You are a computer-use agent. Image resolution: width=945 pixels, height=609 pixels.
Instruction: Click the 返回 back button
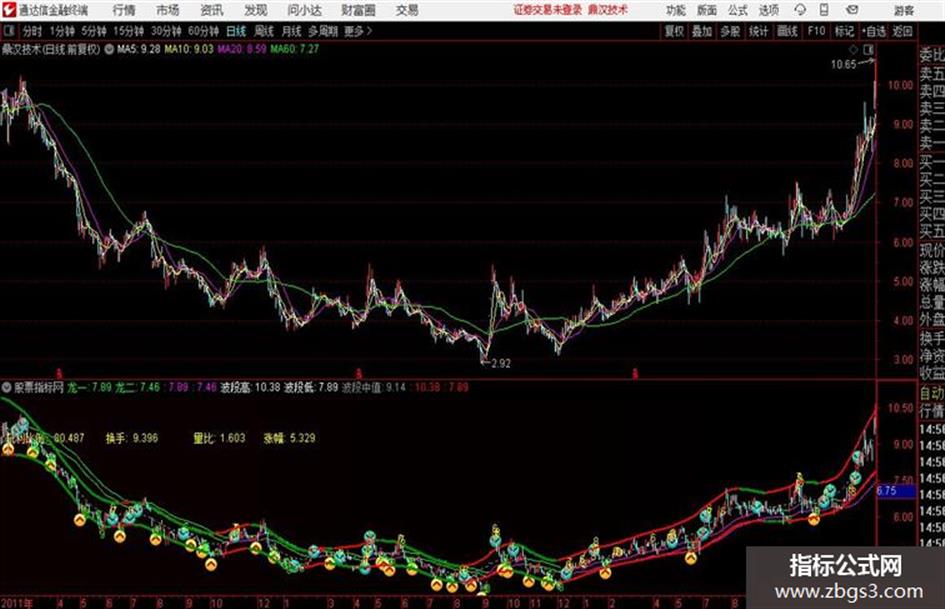tap(902, 31)
